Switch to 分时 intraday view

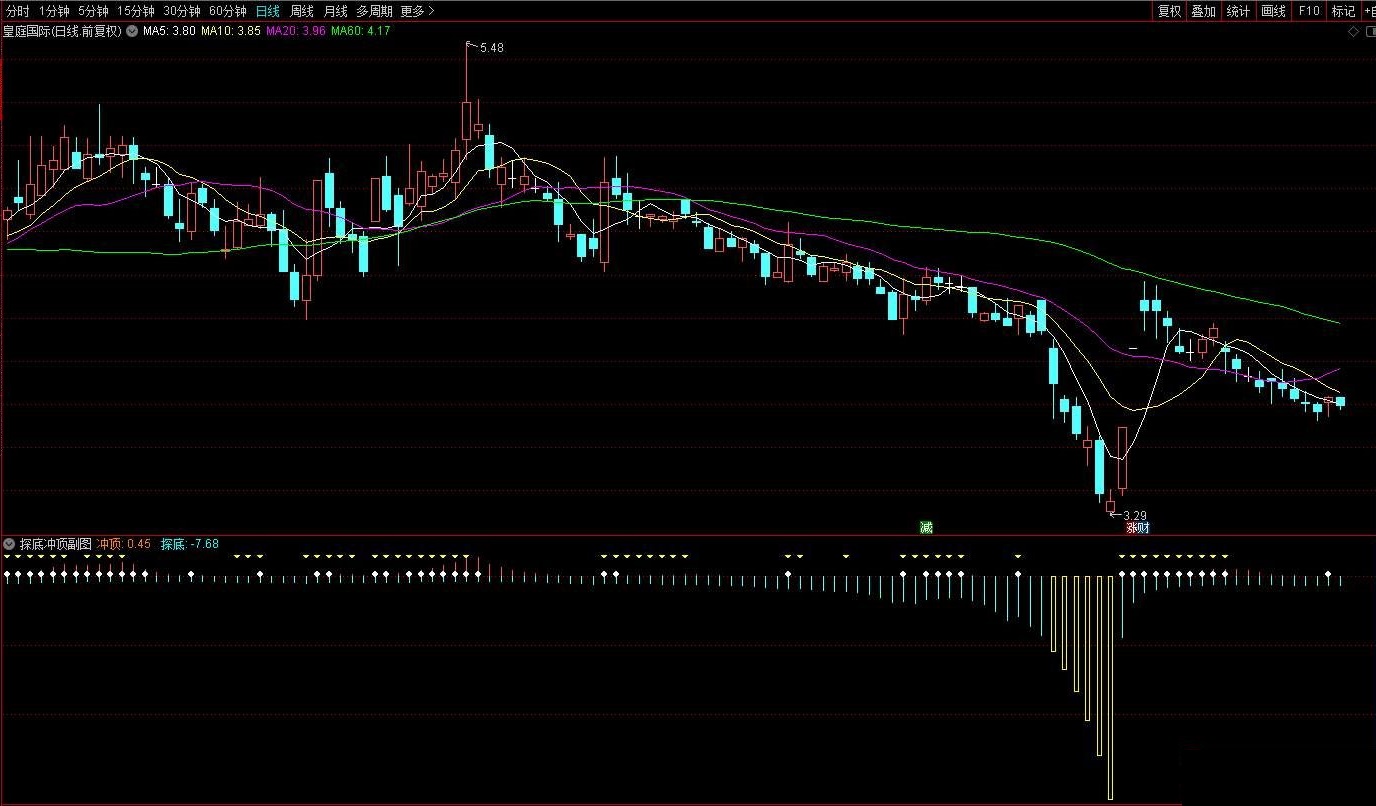tap(17, 11)
